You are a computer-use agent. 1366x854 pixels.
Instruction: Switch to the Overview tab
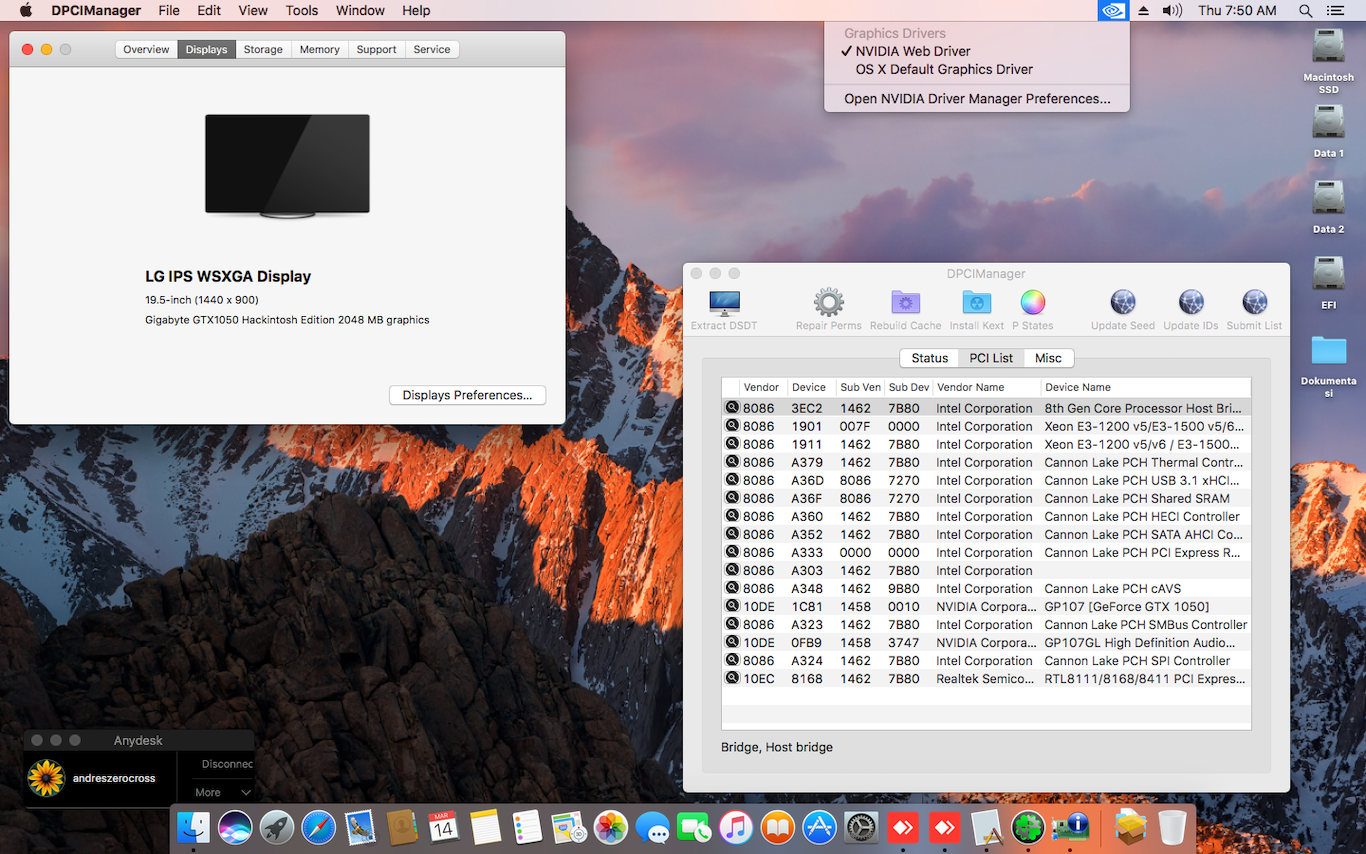(146, 49)
